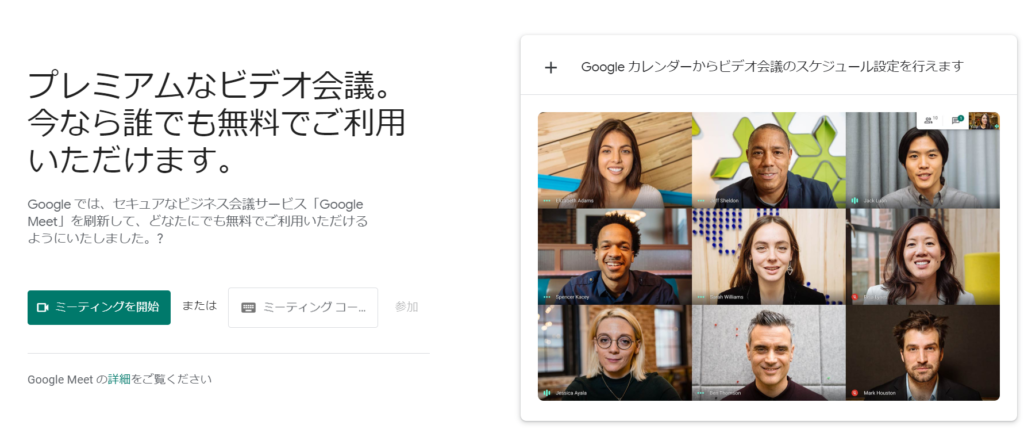This screenshot has height=433, width=1024.
Task: Select the Spencer Kacey video tile
Action: coord(615,257)
